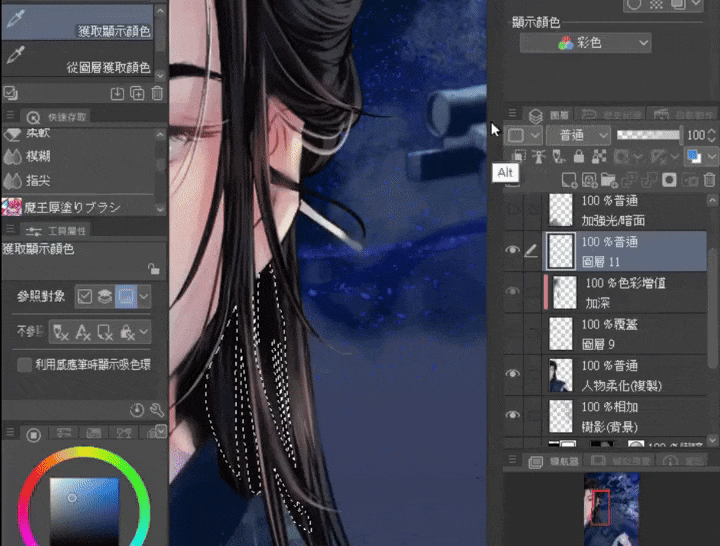Create a layer mask
This screenshot has height=546, width=720.
(669, 180)
